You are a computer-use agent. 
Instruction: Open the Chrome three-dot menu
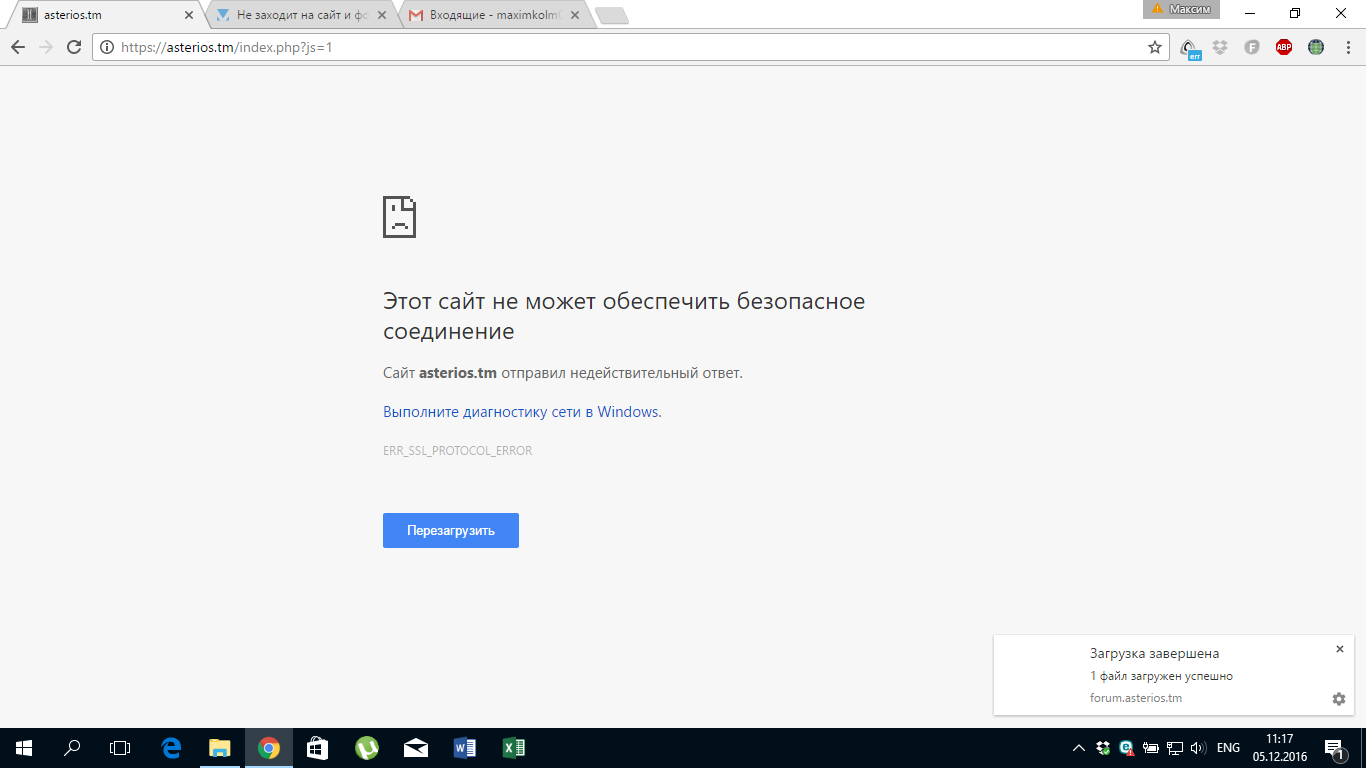1347,47
